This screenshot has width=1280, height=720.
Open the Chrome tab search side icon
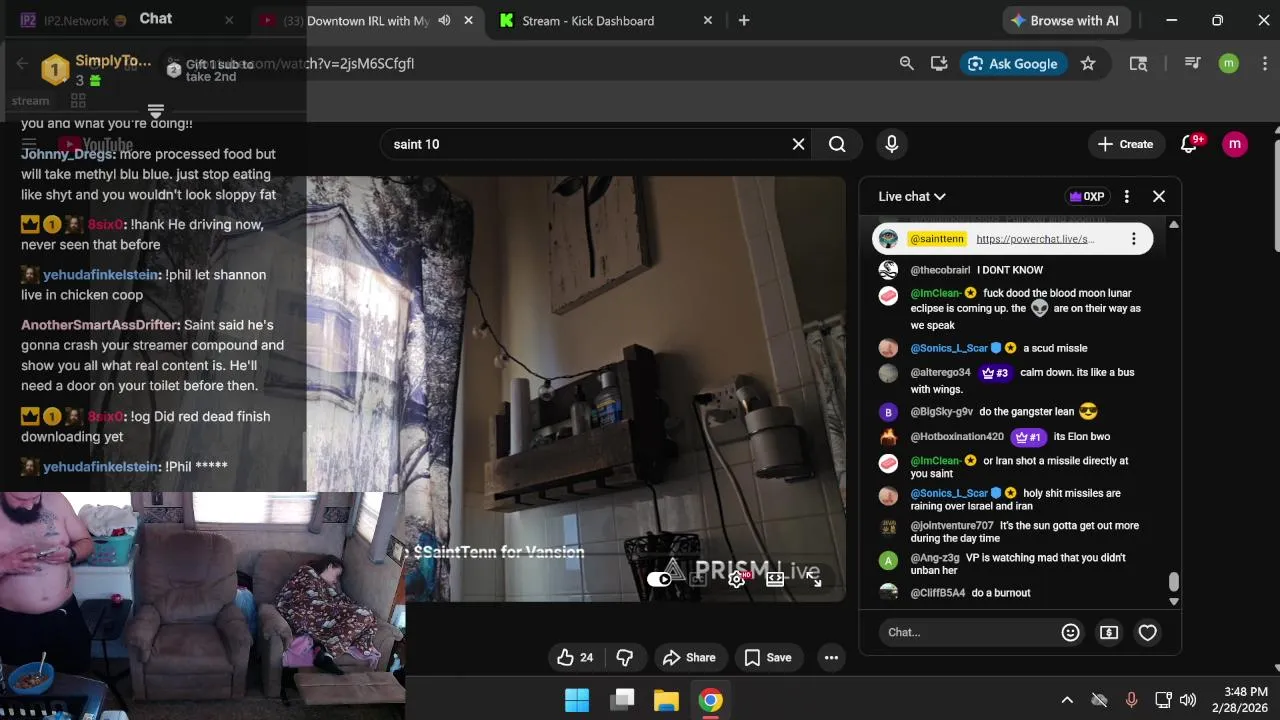(x=1138, y=63)
